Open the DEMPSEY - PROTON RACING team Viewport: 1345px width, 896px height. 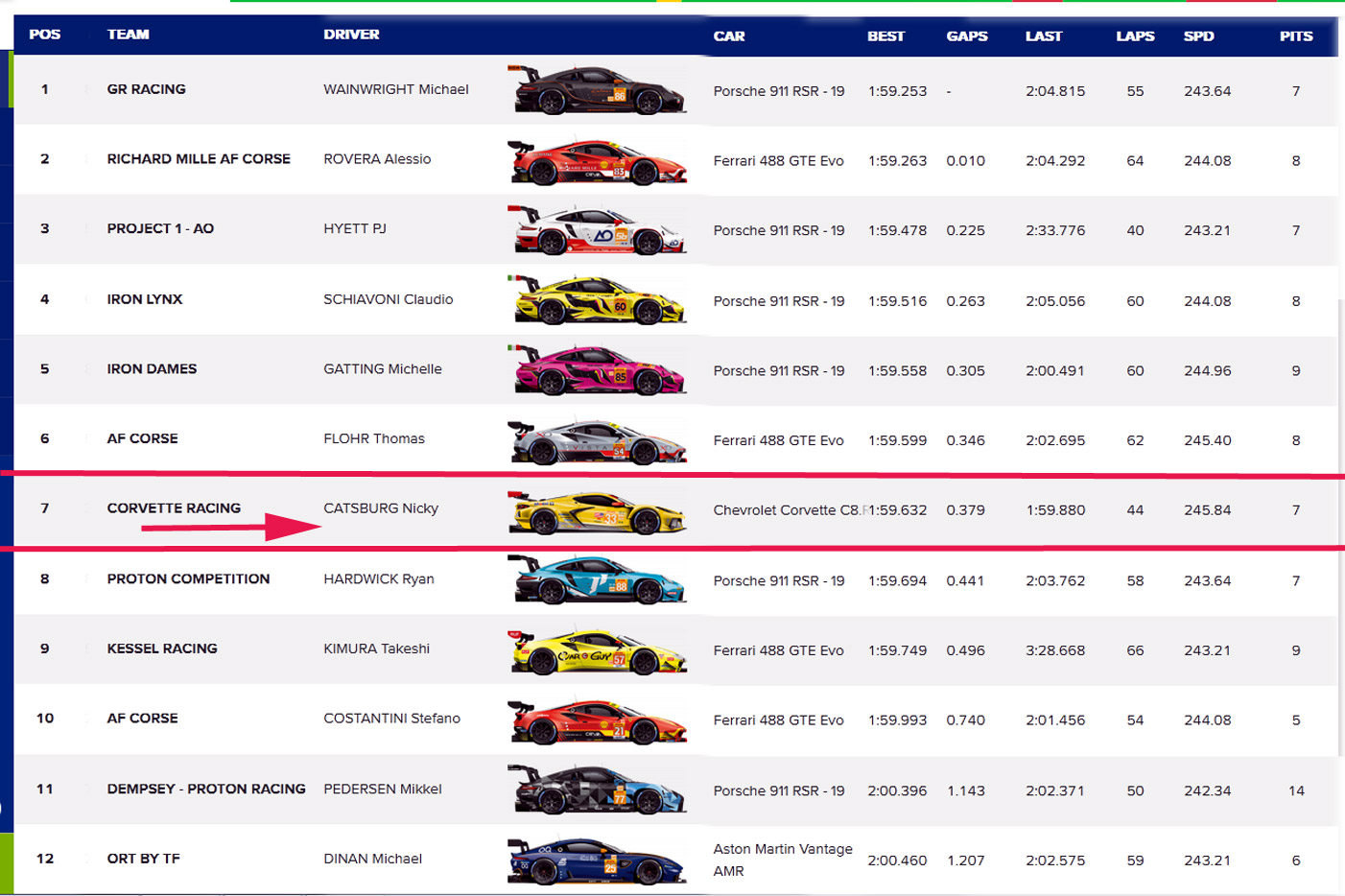[206, 789]
